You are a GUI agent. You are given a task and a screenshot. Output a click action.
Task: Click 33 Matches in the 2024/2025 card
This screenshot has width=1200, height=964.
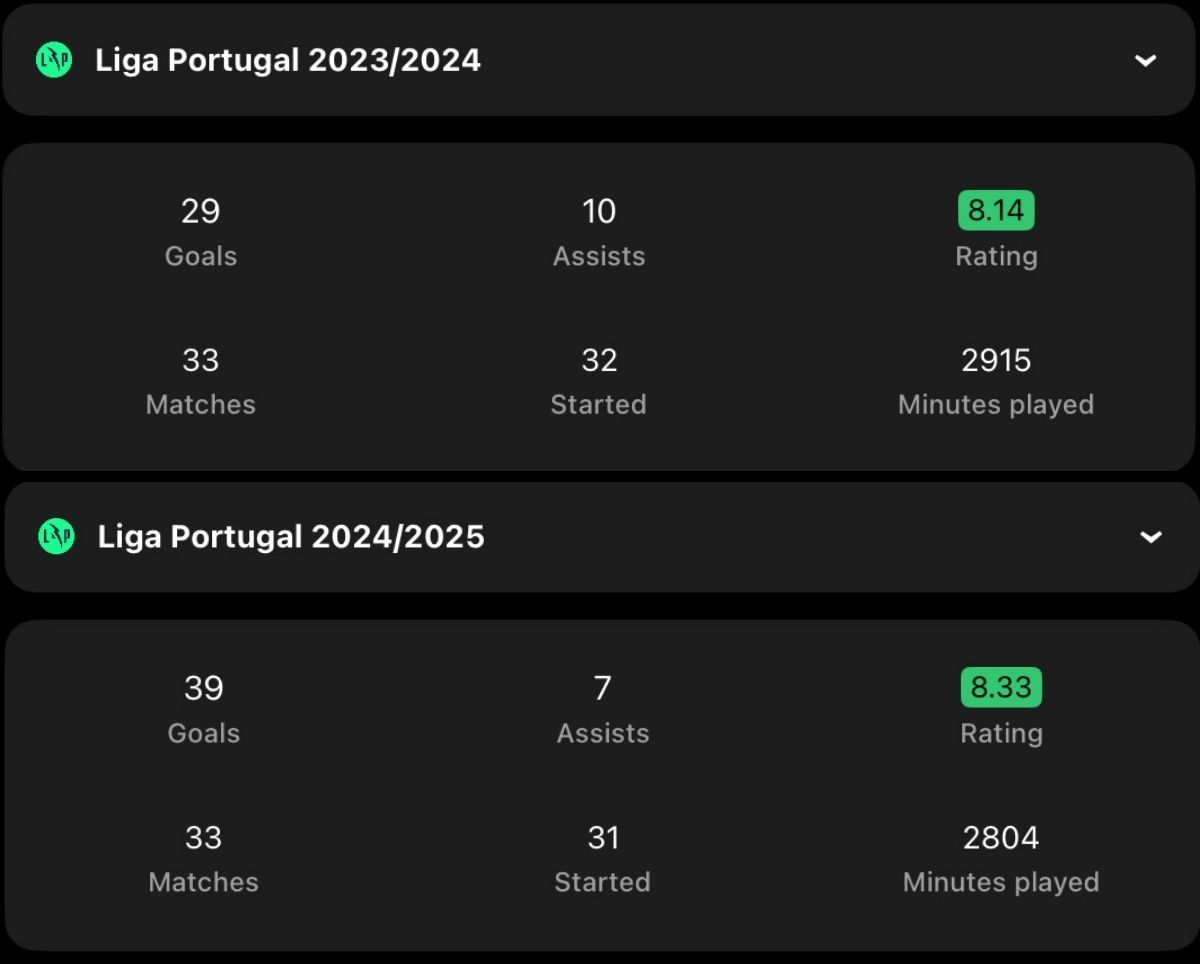[204, 858]
